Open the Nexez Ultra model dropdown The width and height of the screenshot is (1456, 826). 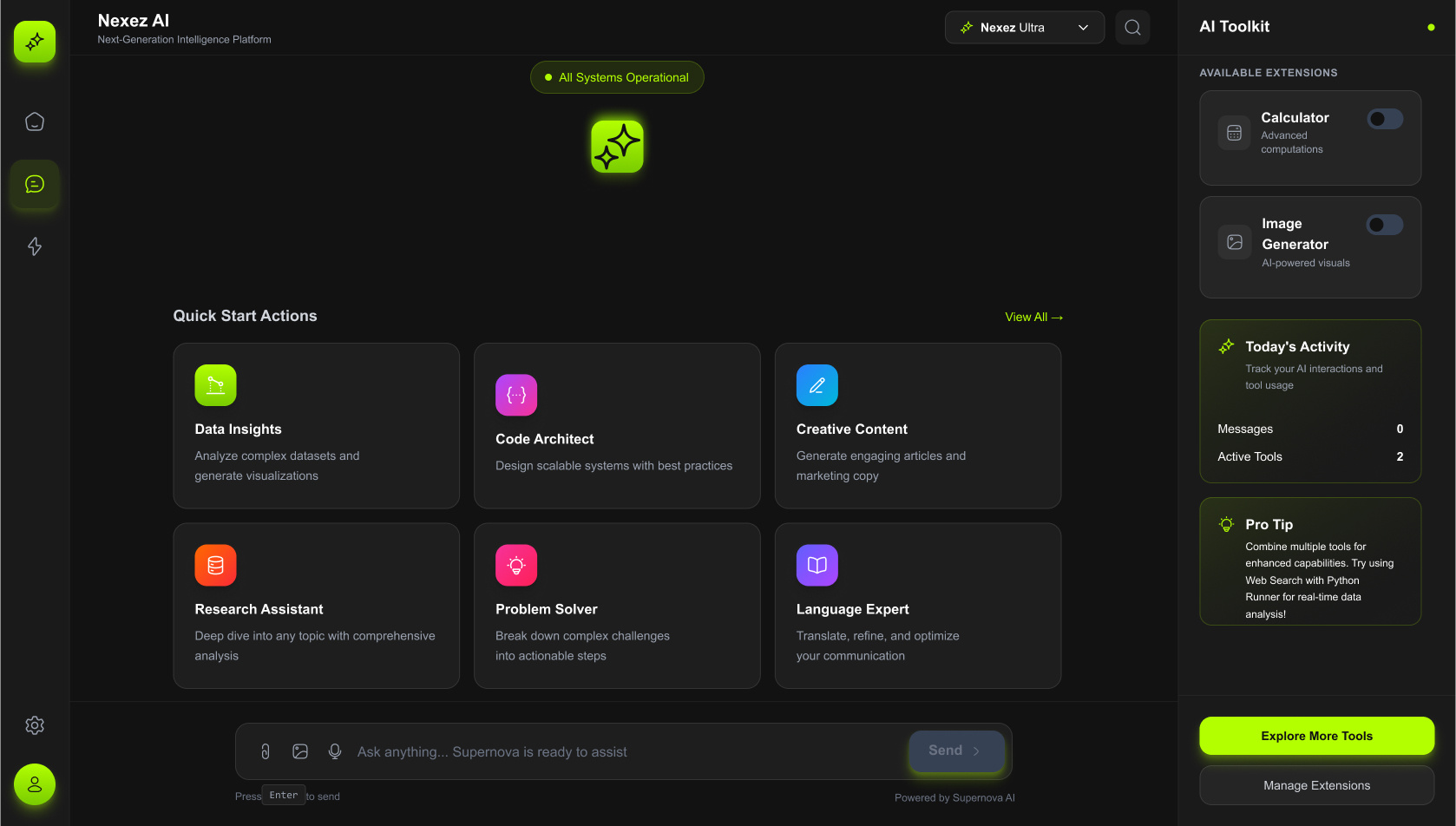(x=1024, y=27)
